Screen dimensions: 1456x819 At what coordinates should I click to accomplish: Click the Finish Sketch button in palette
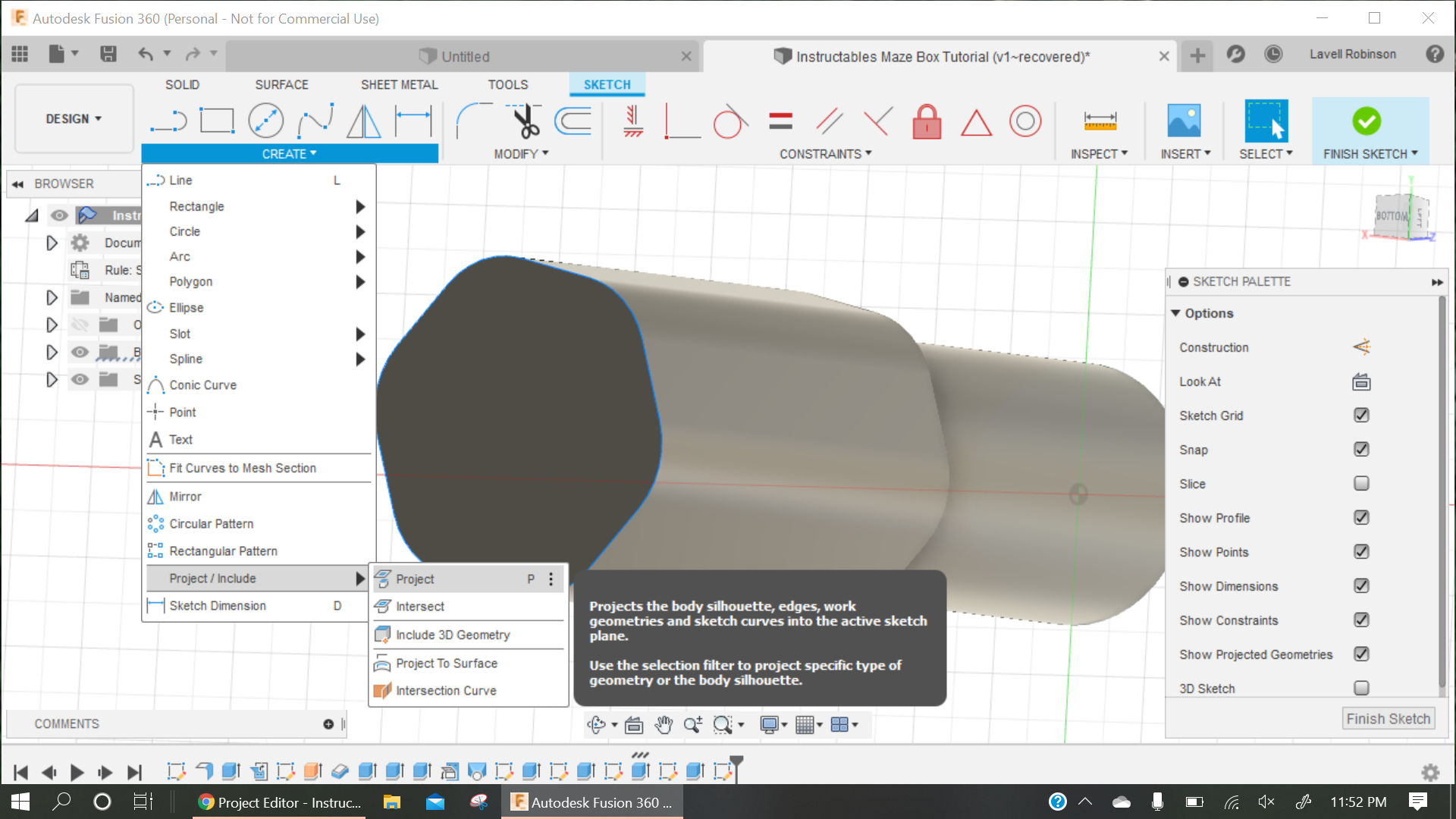1388,719
